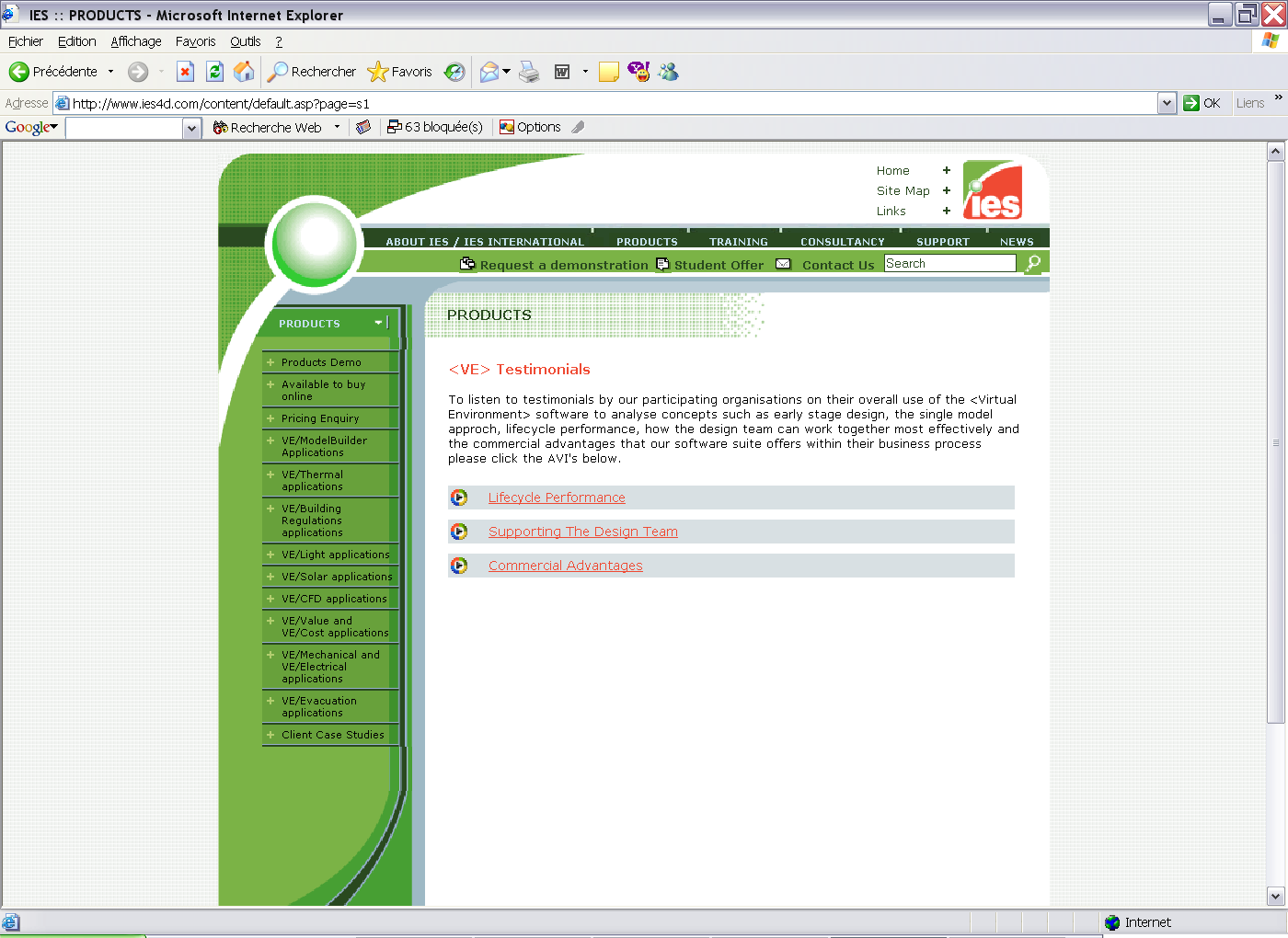Click the OK go button
Screen dimensions: 1288x938
point(1202,103)
